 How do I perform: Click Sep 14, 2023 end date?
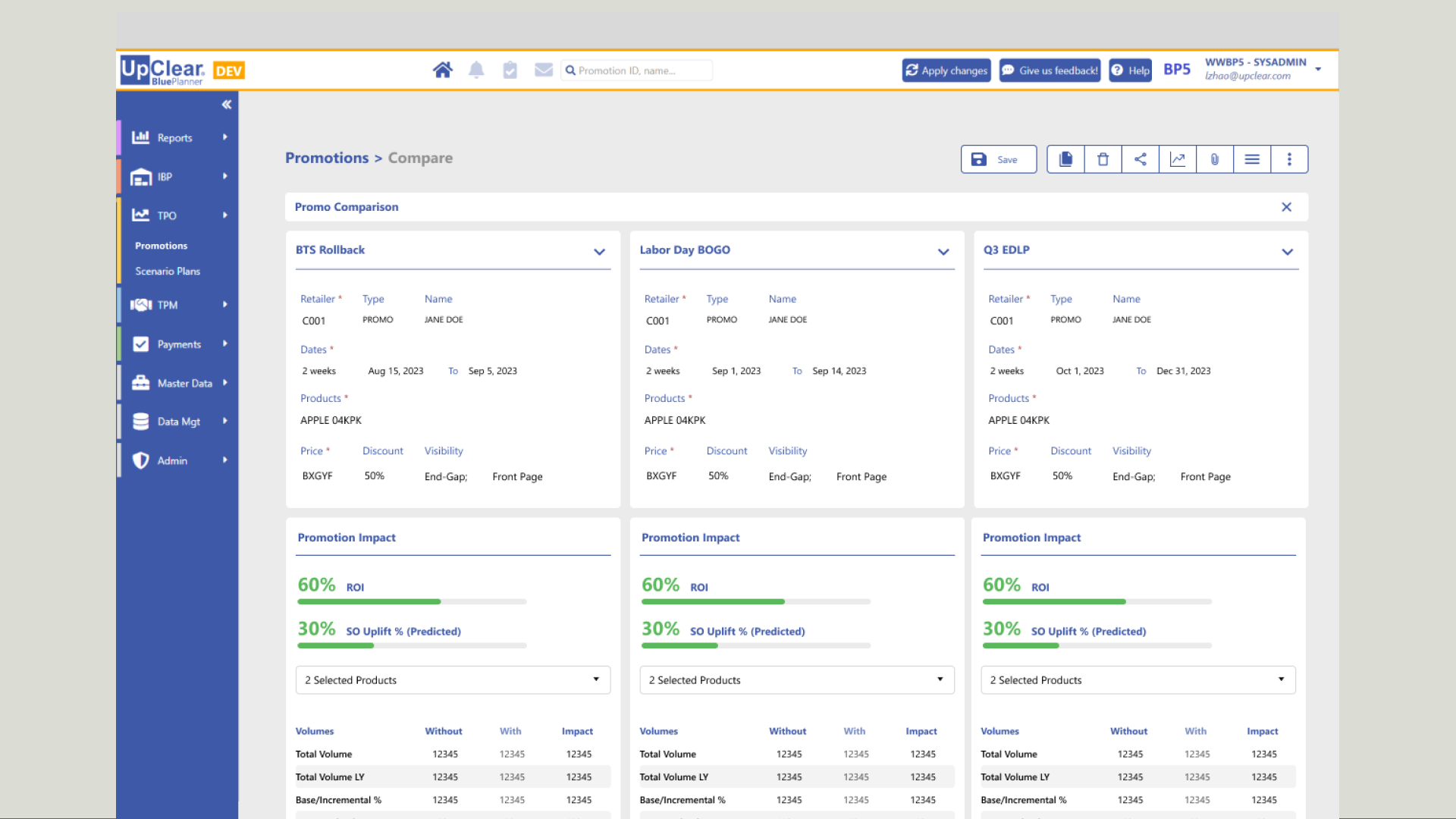pyautogui.click(x=839, y=371)
